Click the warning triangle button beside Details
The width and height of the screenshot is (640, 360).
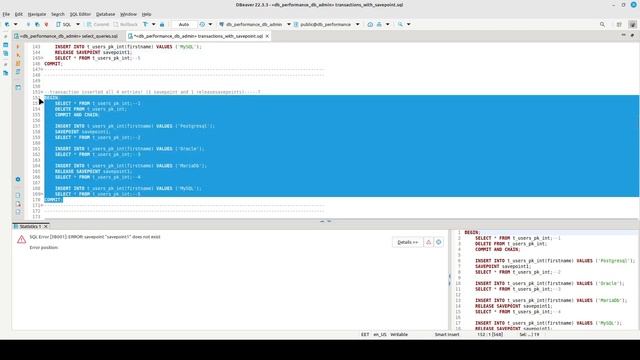coord(429,242)
